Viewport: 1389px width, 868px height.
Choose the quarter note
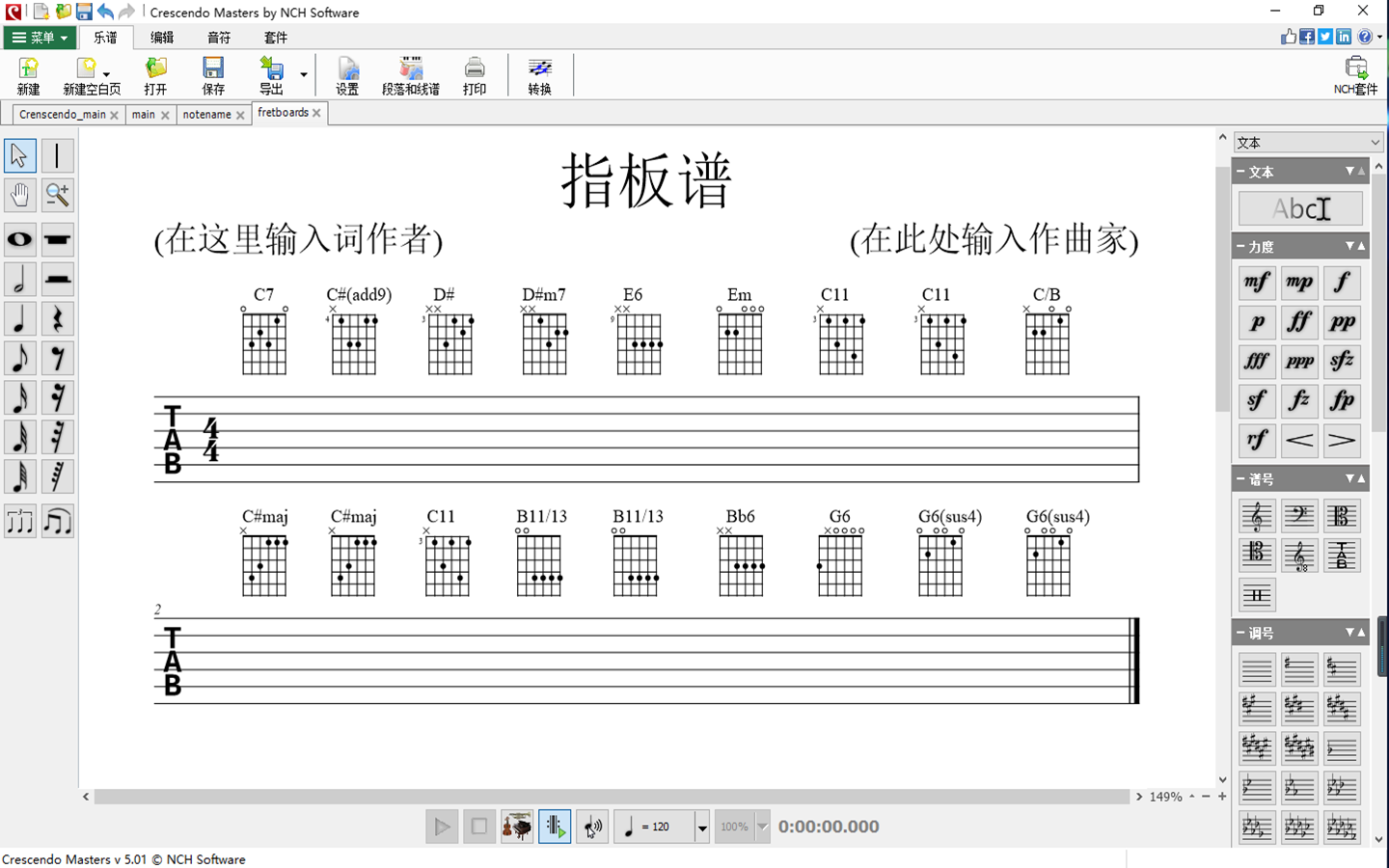pos(19,319)
